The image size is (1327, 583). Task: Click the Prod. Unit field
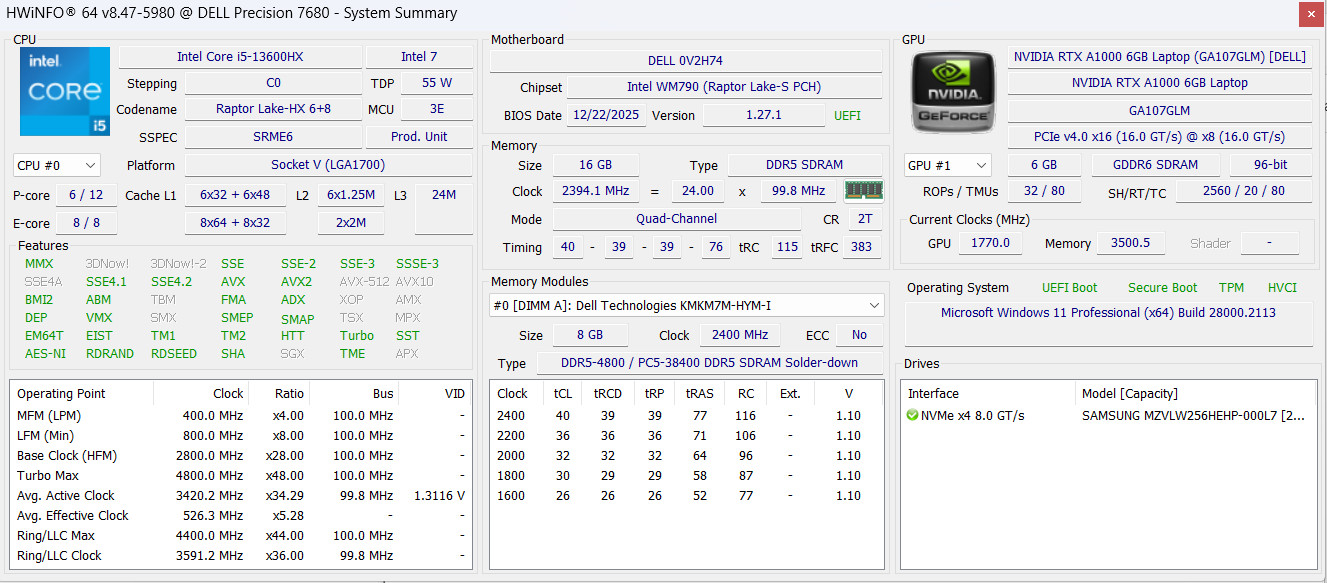(419, 136)
